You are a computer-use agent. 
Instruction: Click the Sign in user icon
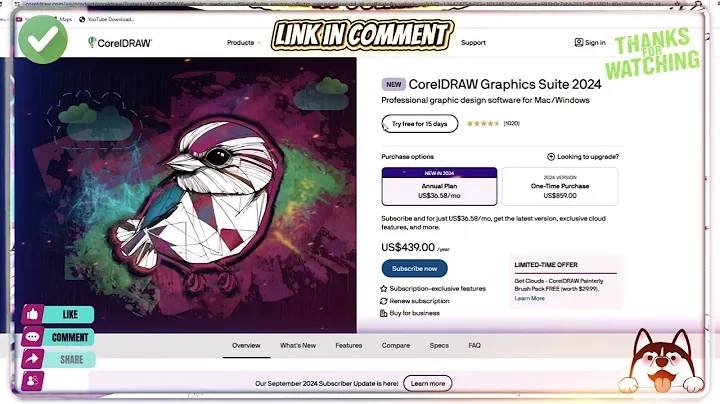[579, 42]
